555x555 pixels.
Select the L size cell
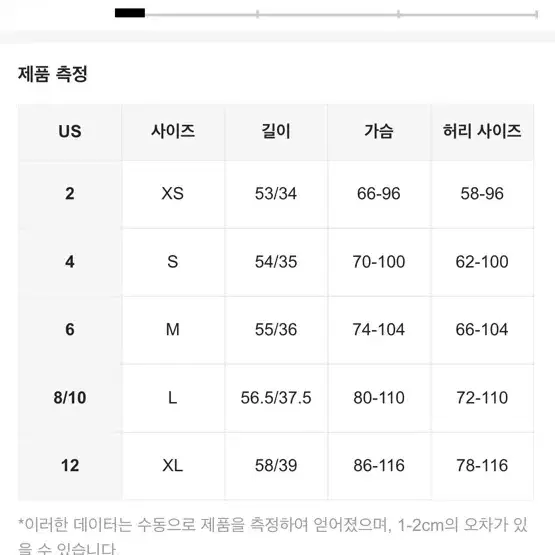click(173, 398)
